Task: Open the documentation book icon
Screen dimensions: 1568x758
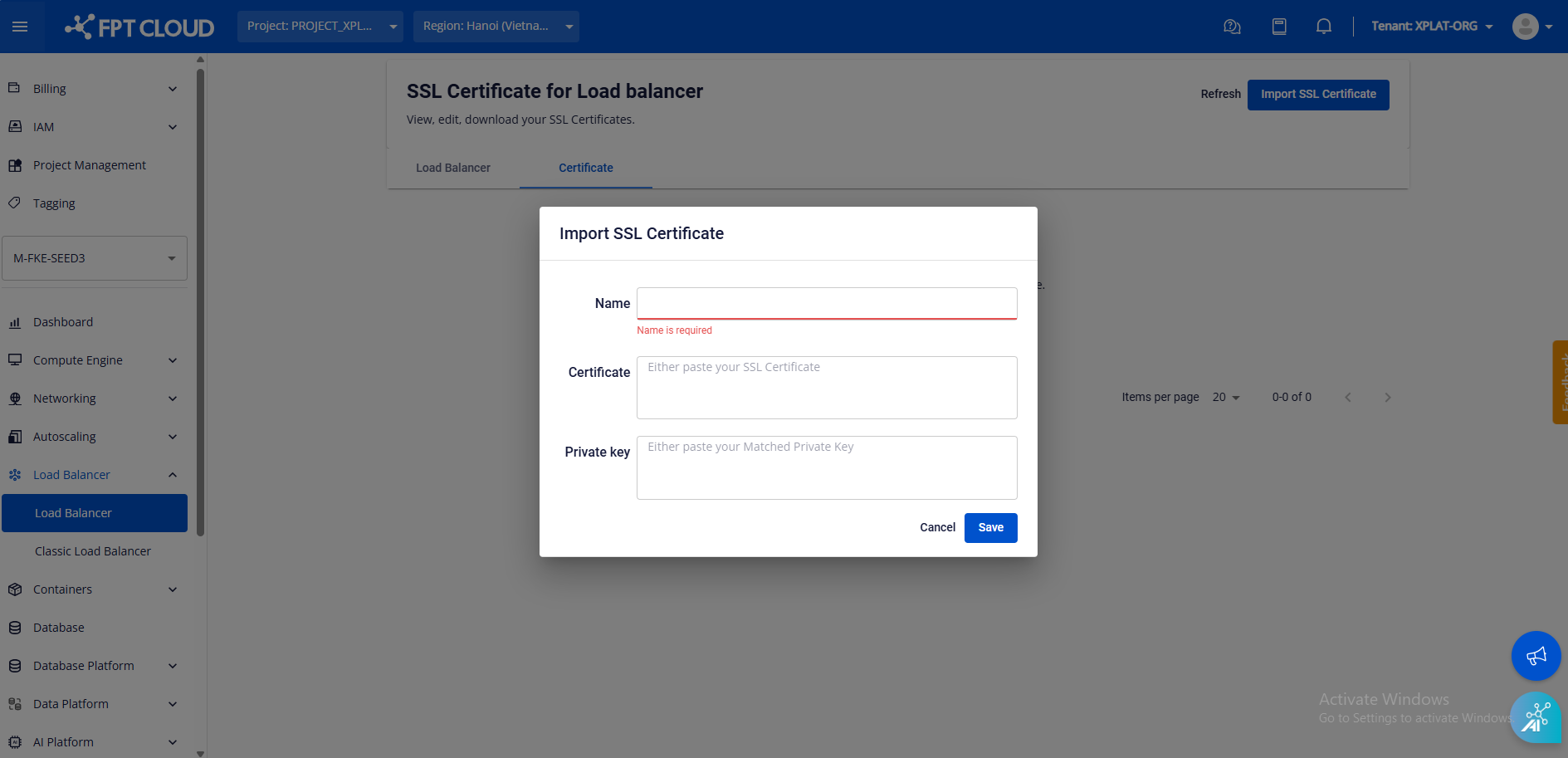Action: point(1279,27)
